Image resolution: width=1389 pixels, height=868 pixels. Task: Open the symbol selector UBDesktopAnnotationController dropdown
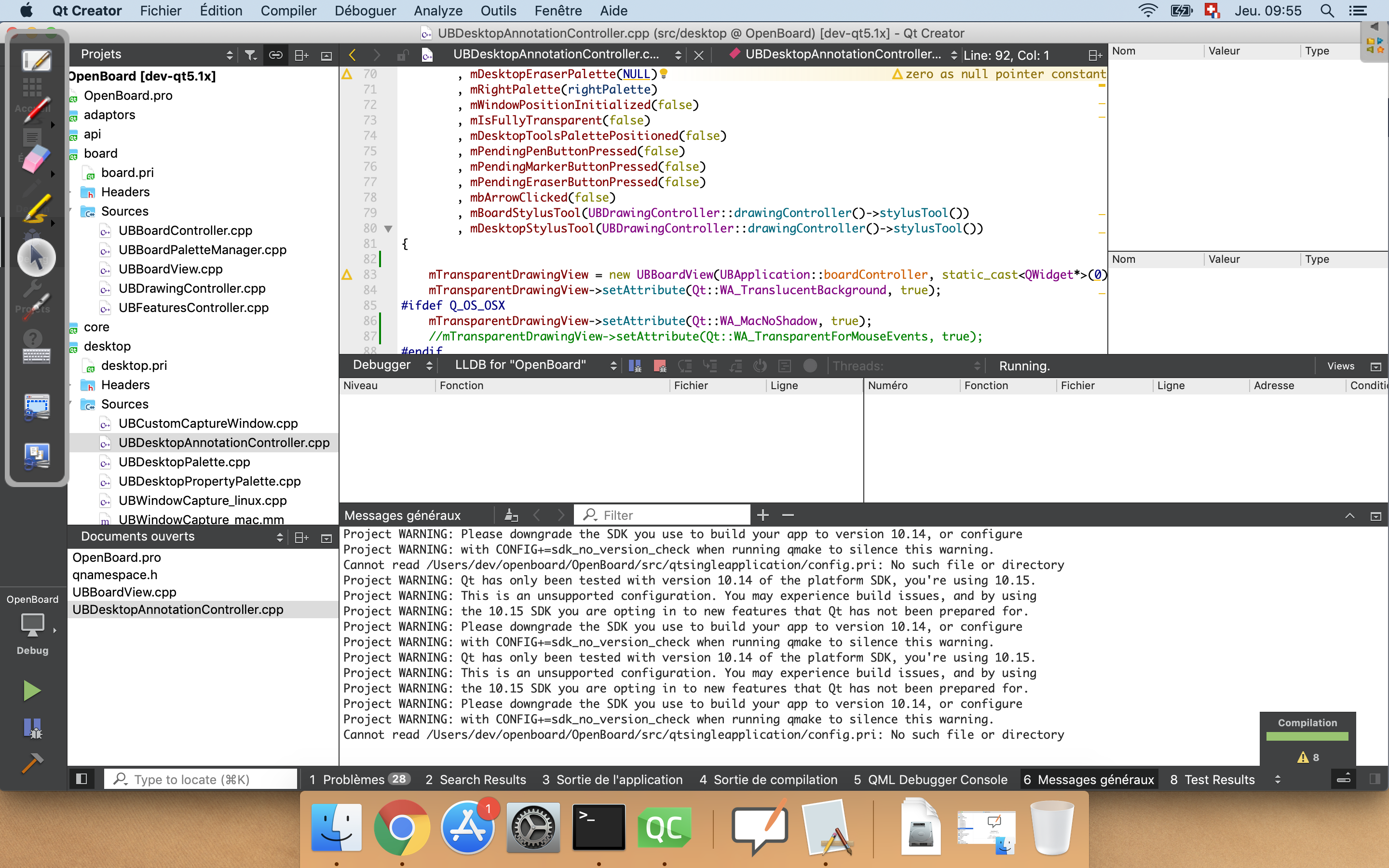(x=844, y=54)
